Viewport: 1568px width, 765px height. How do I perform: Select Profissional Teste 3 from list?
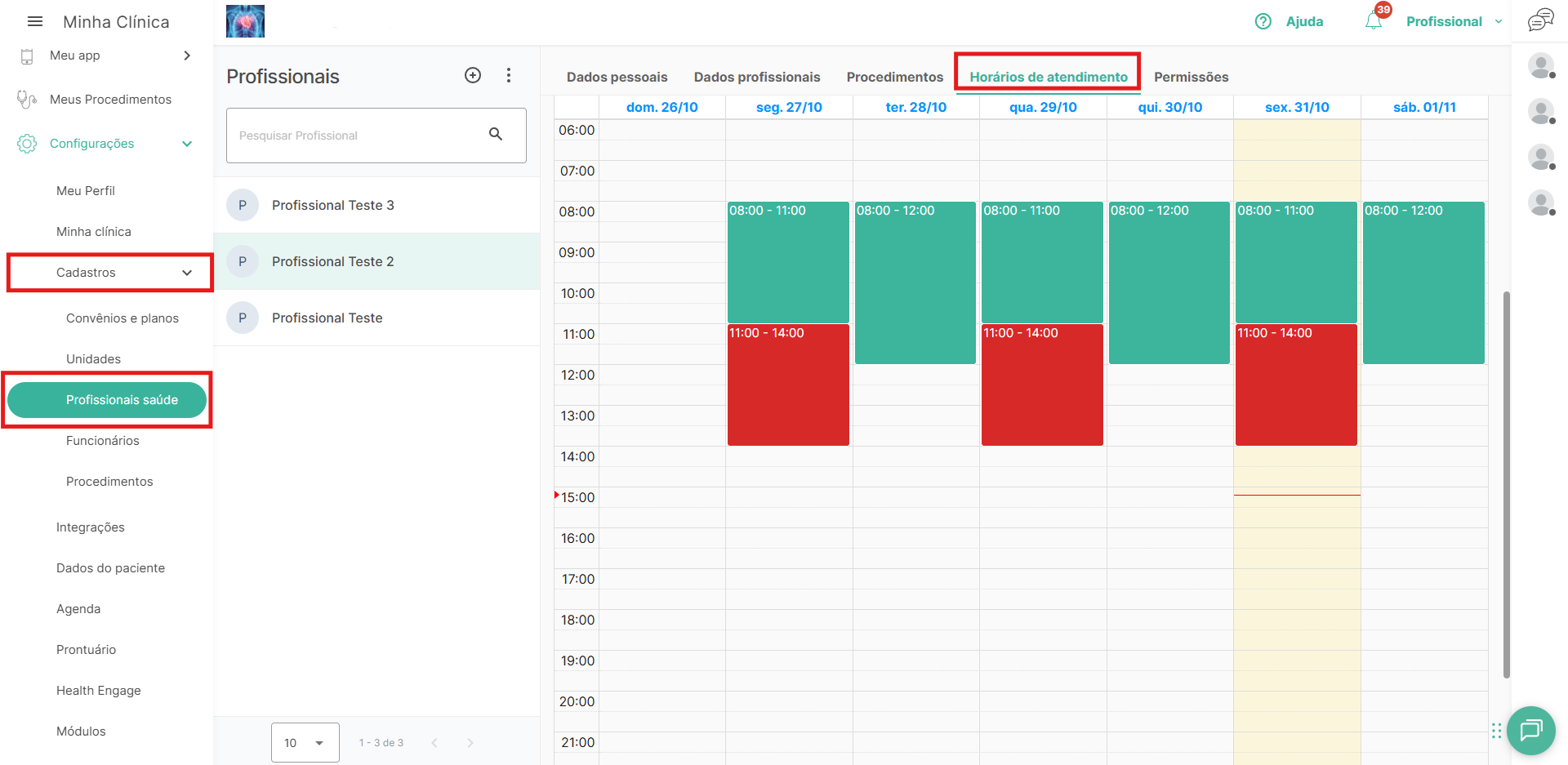point(333,205)
